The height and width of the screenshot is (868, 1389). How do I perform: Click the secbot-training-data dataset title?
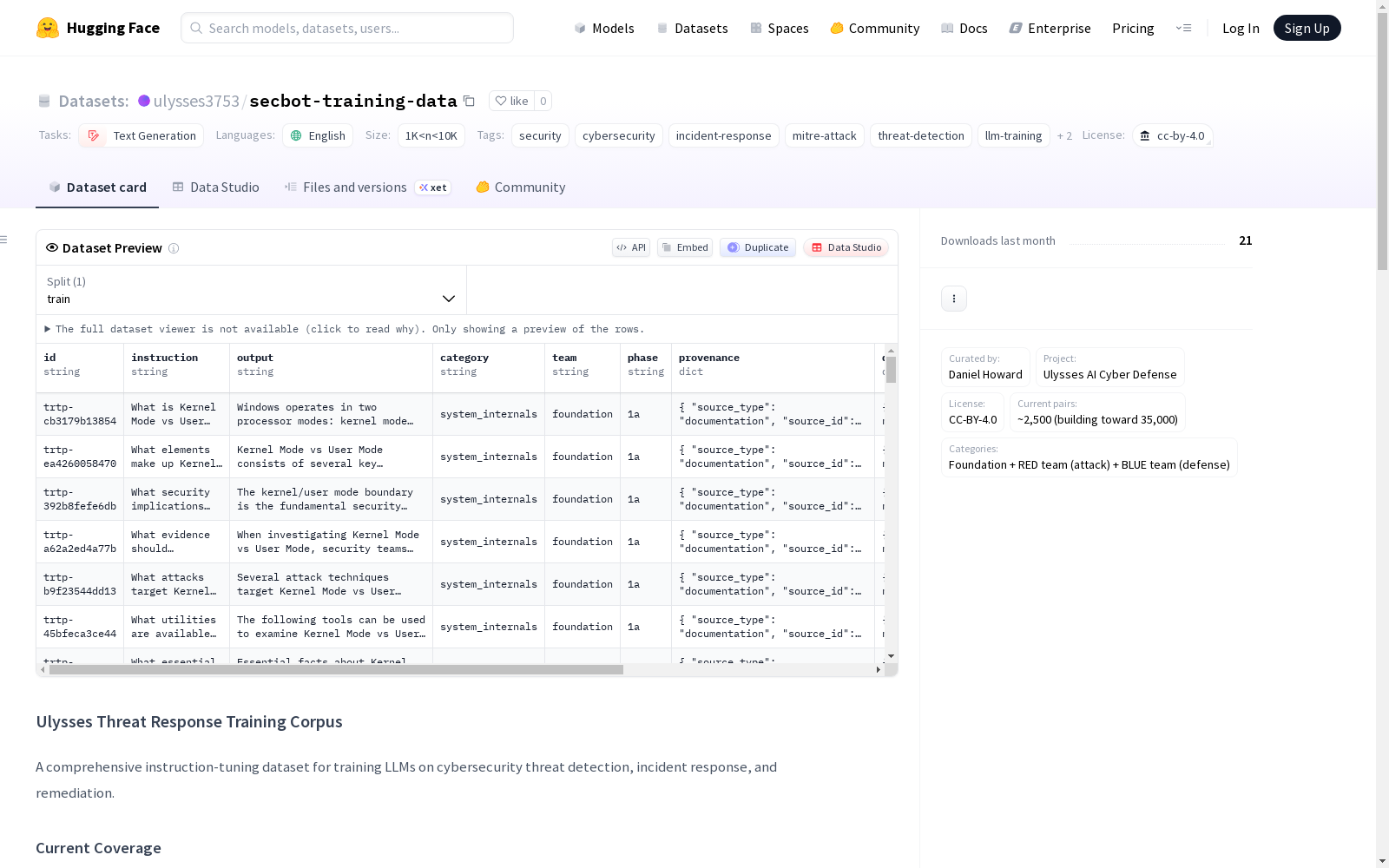click(353, 101)
